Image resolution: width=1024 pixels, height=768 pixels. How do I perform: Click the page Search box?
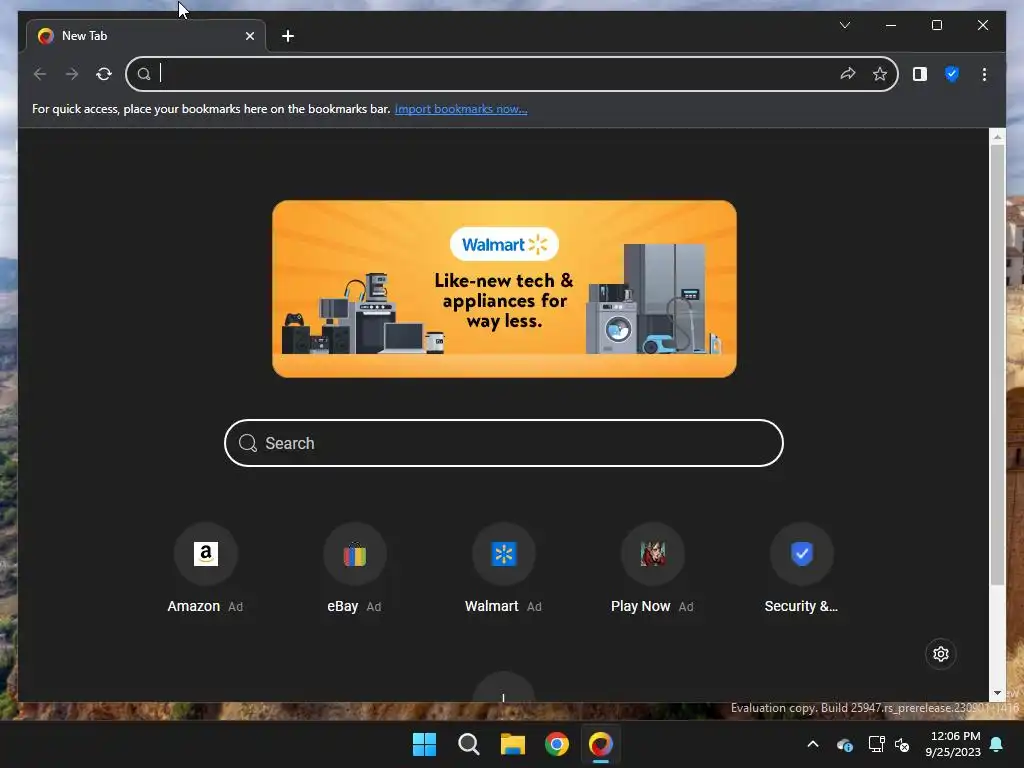pyautogui.click(x=504, y=443)
